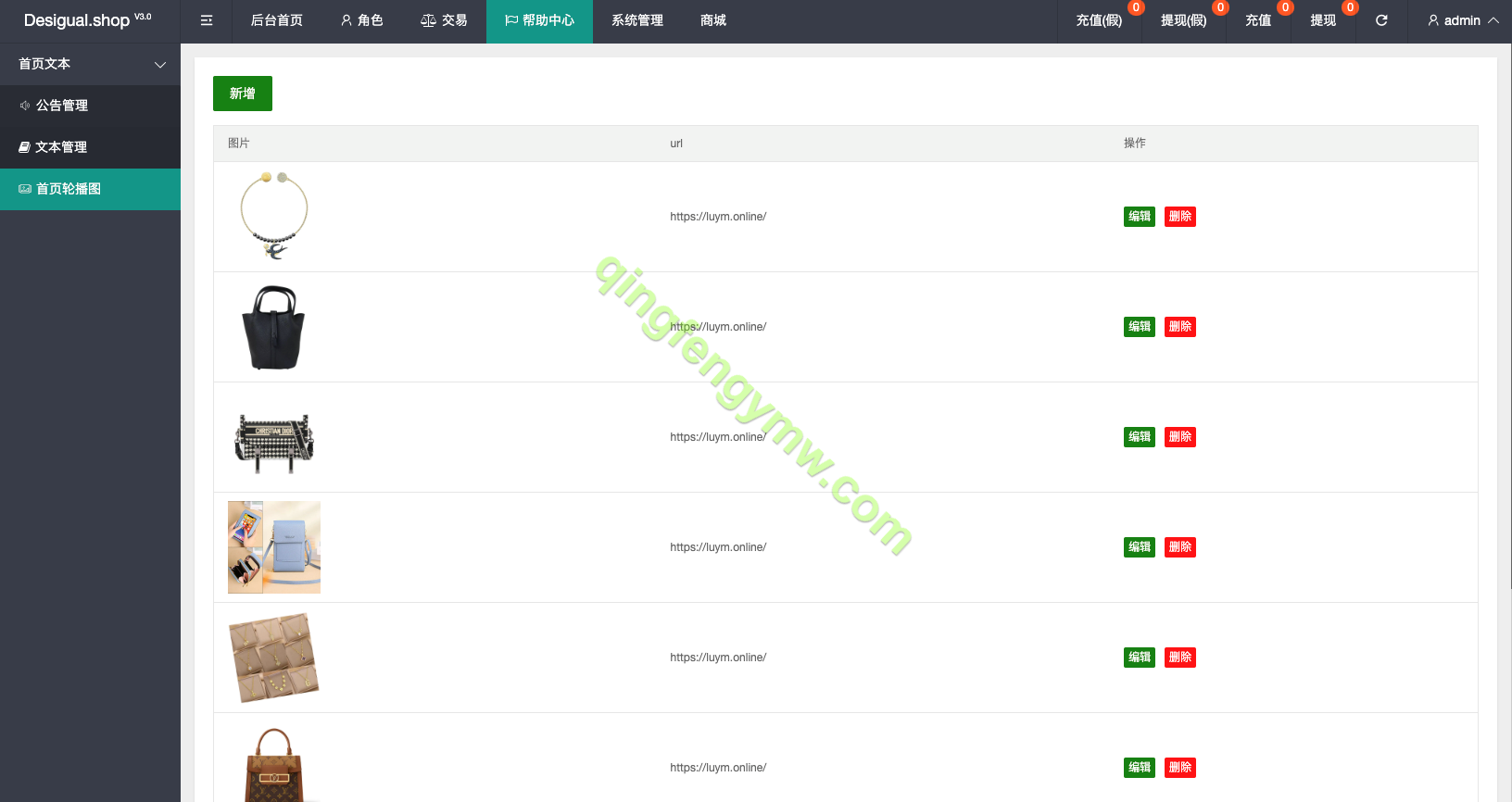Viewport: 1512px width, 802px height.
Task: Select 帮助中心 menu
Action: [539, 20]
